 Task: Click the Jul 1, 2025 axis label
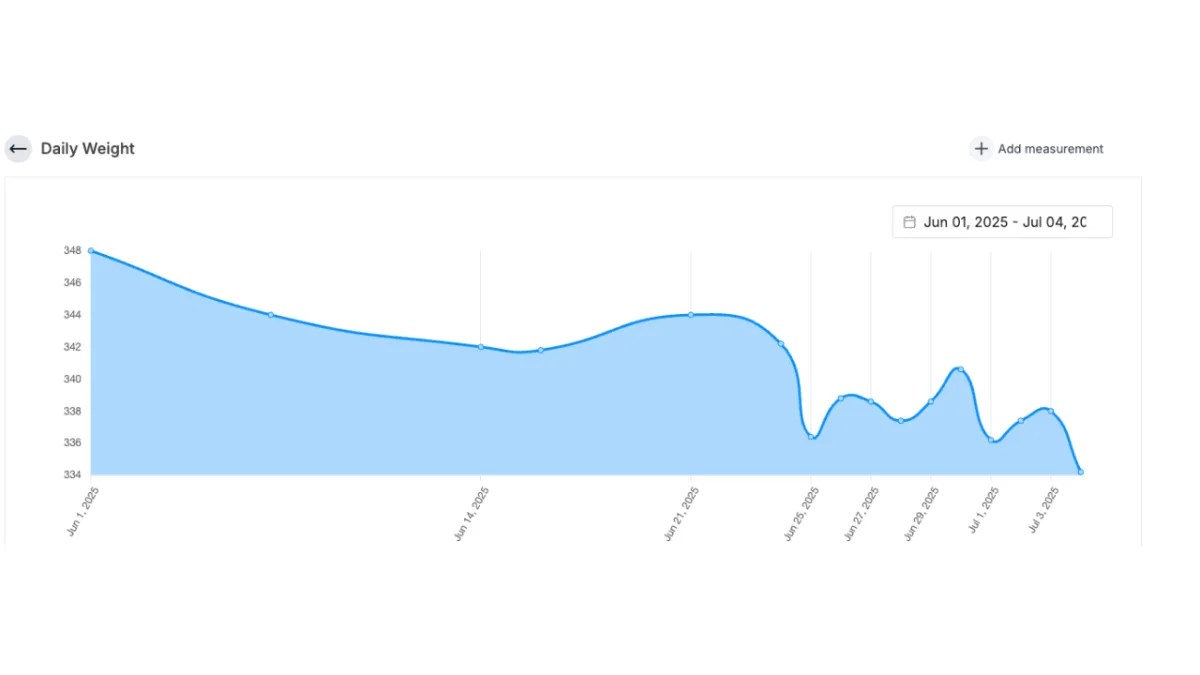coord(983,510)
